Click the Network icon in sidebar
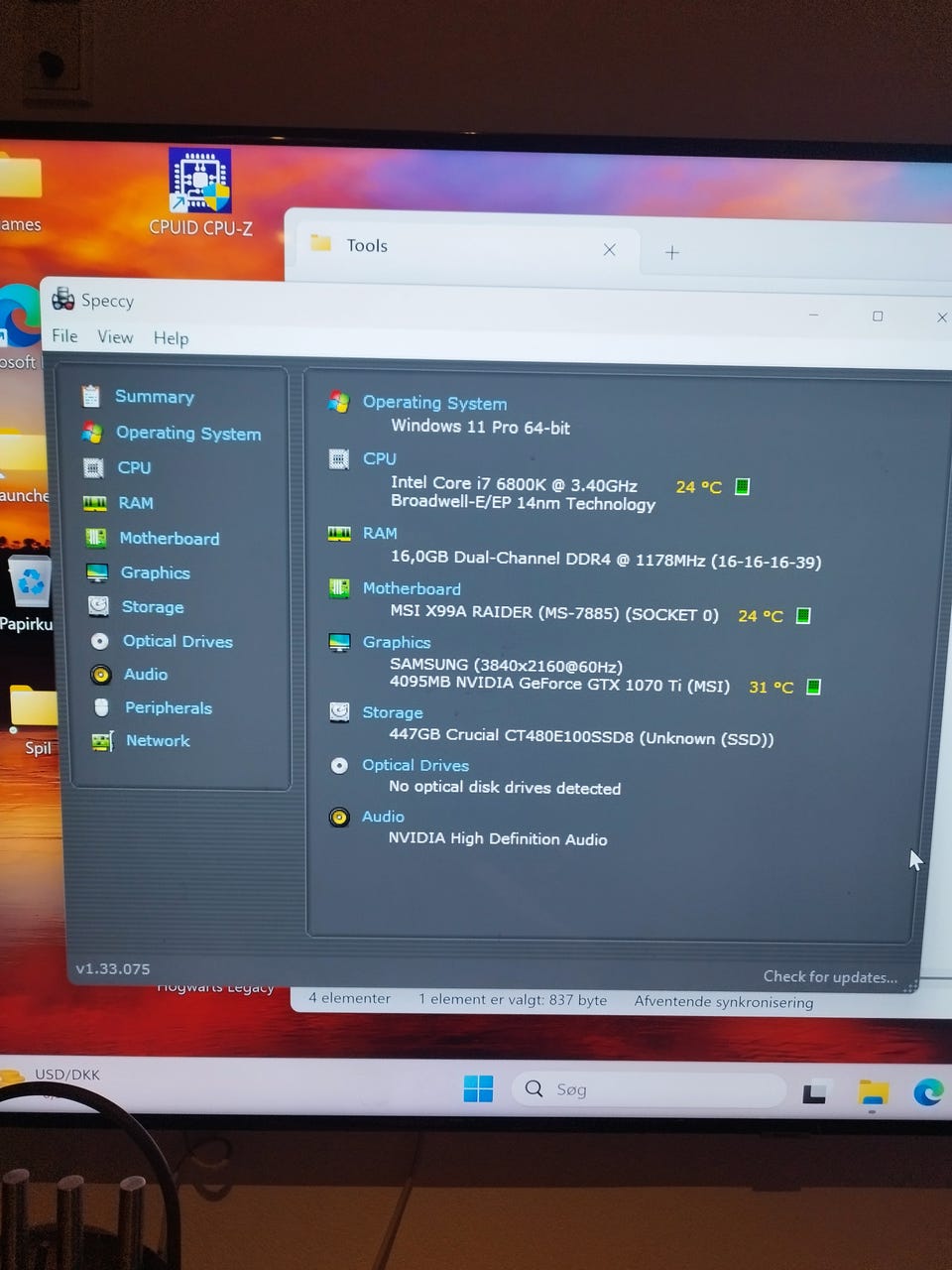Screen dimensions: 952x1270 (x=102, y=741)
